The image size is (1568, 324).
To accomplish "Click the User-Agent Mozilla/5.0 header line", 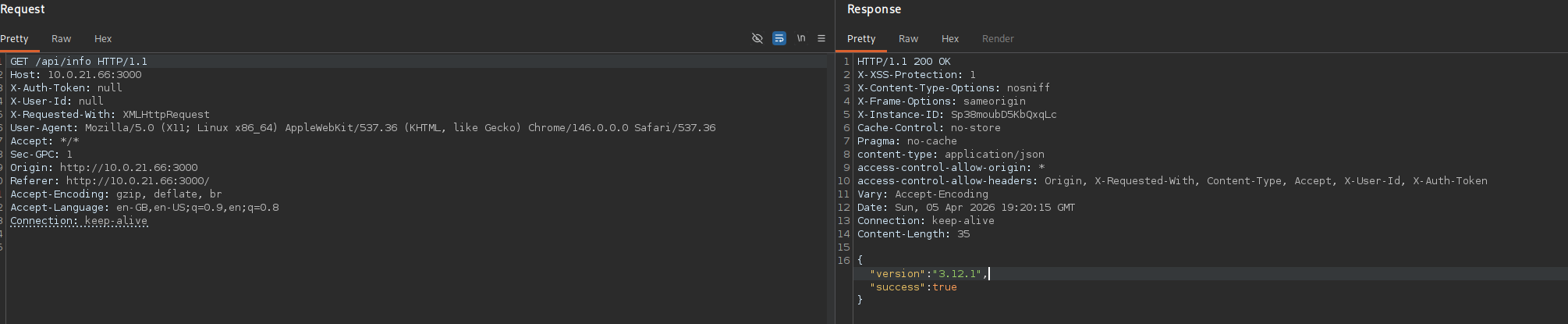I will click(363, 127).
